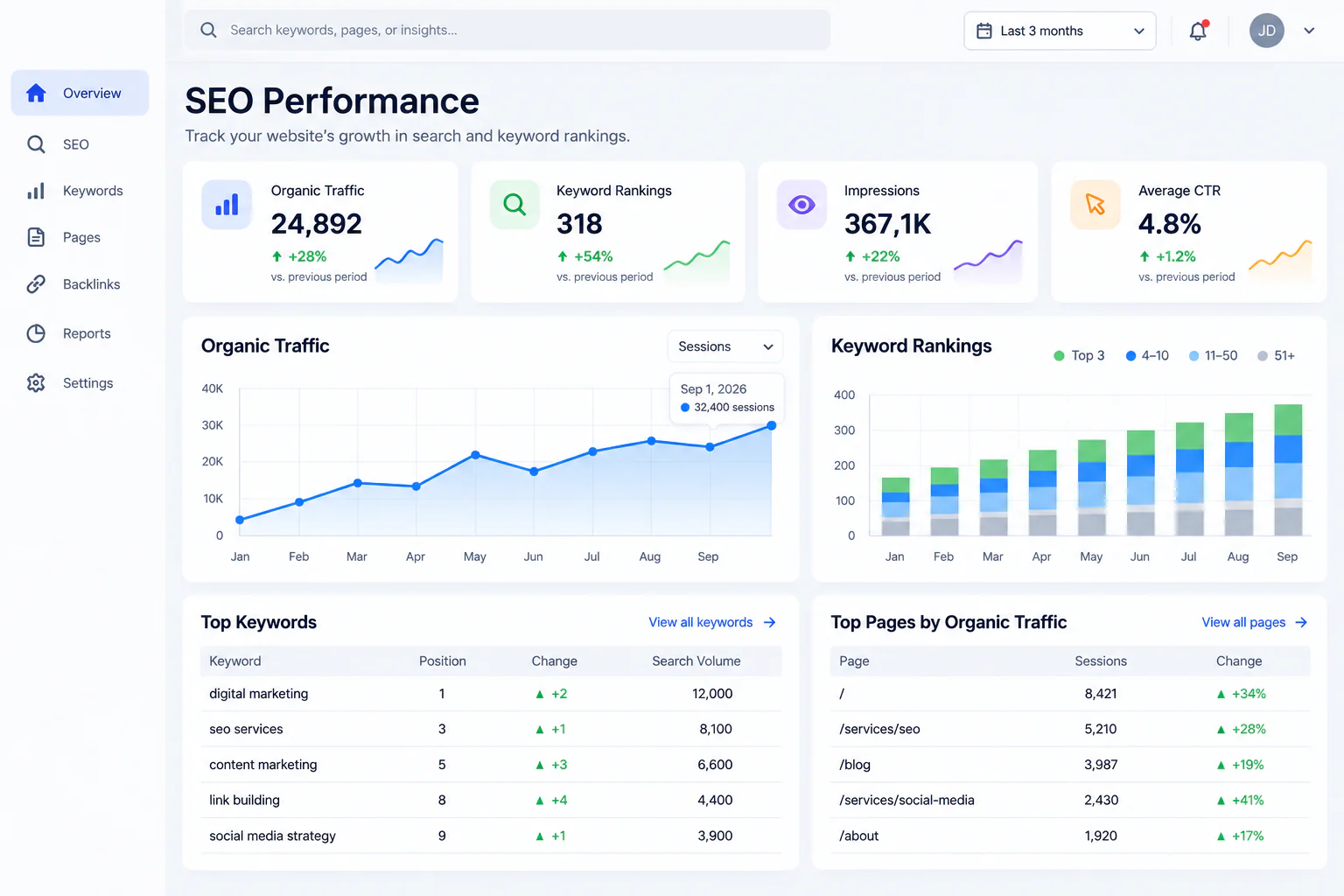The height and width of the screenshot is (896, 1344).
Task: Click the Search Volume column header
Action: pyautogui.click(x=696, y=661)
